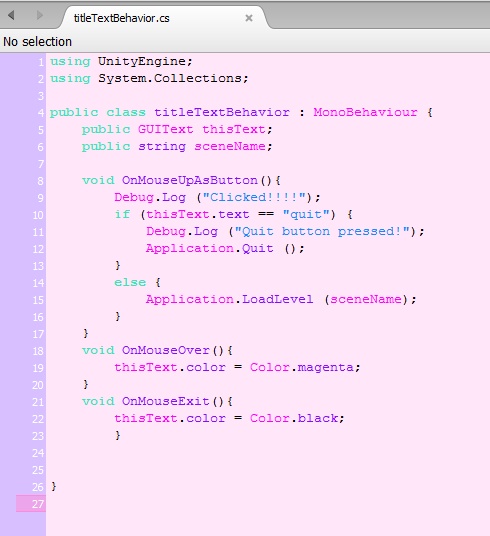
Task: Click the MonoBehaviour class name
Action: (365, 112)
